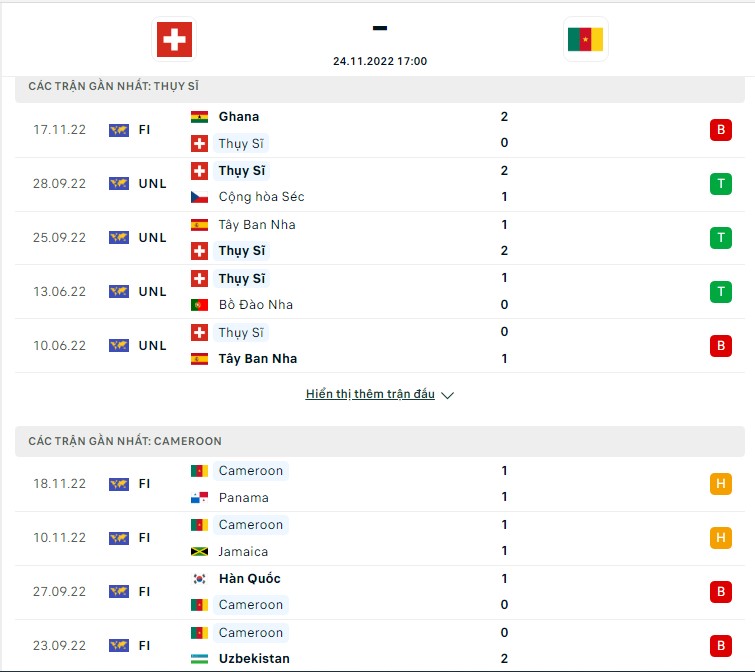Click the Ghana flag icon

coord(199,117)
